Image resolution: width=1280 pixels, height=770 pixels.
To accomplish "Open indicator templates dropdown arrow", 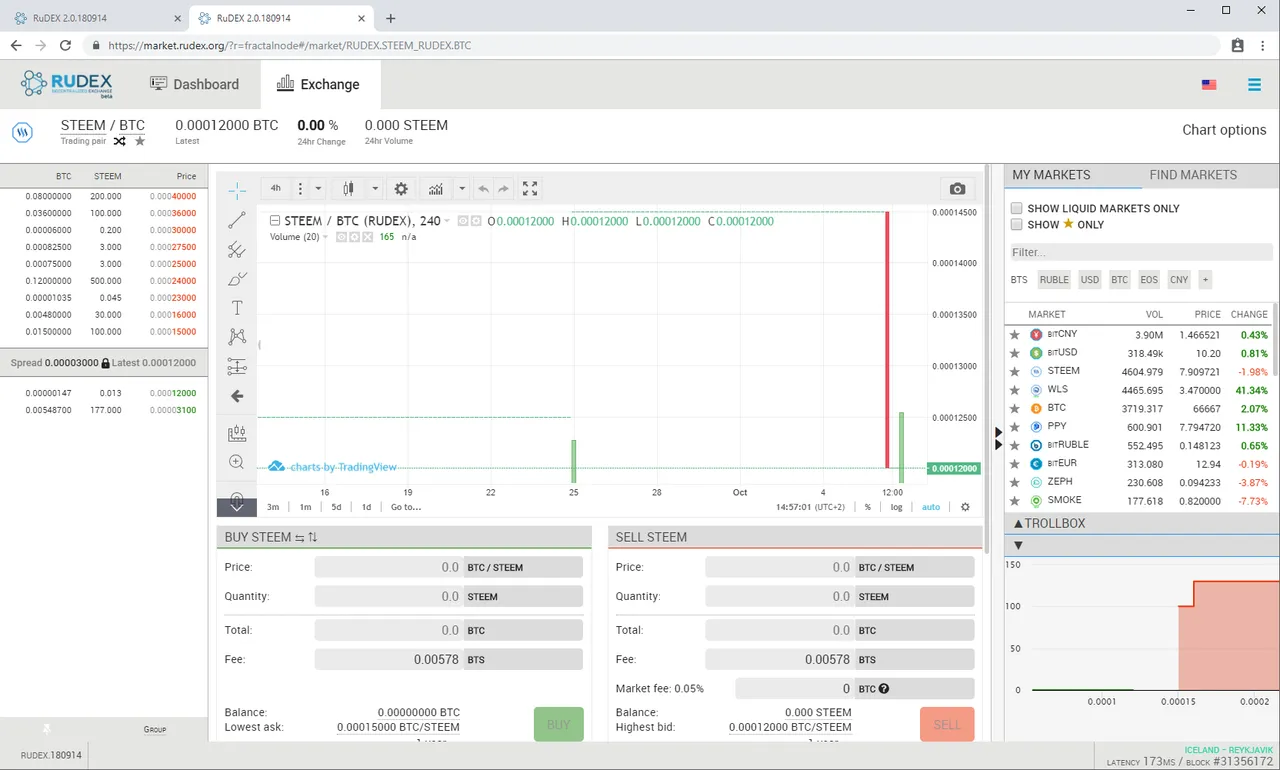I will pos(461,188).
